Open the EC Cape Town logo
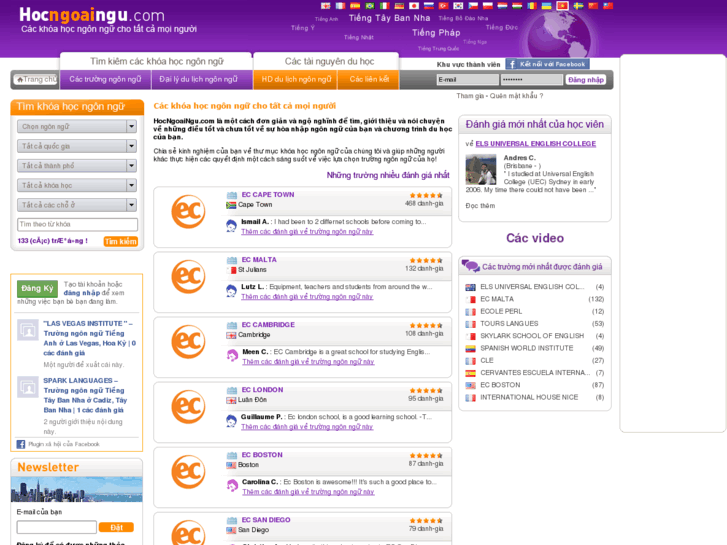The image size is (727, 545). 188,212
